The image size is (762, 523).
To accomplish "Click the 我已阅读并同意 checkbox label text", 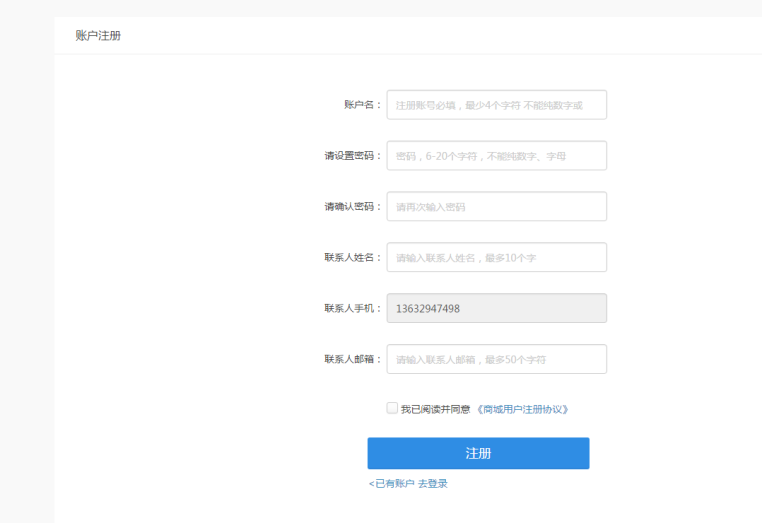I will (435, 409).
